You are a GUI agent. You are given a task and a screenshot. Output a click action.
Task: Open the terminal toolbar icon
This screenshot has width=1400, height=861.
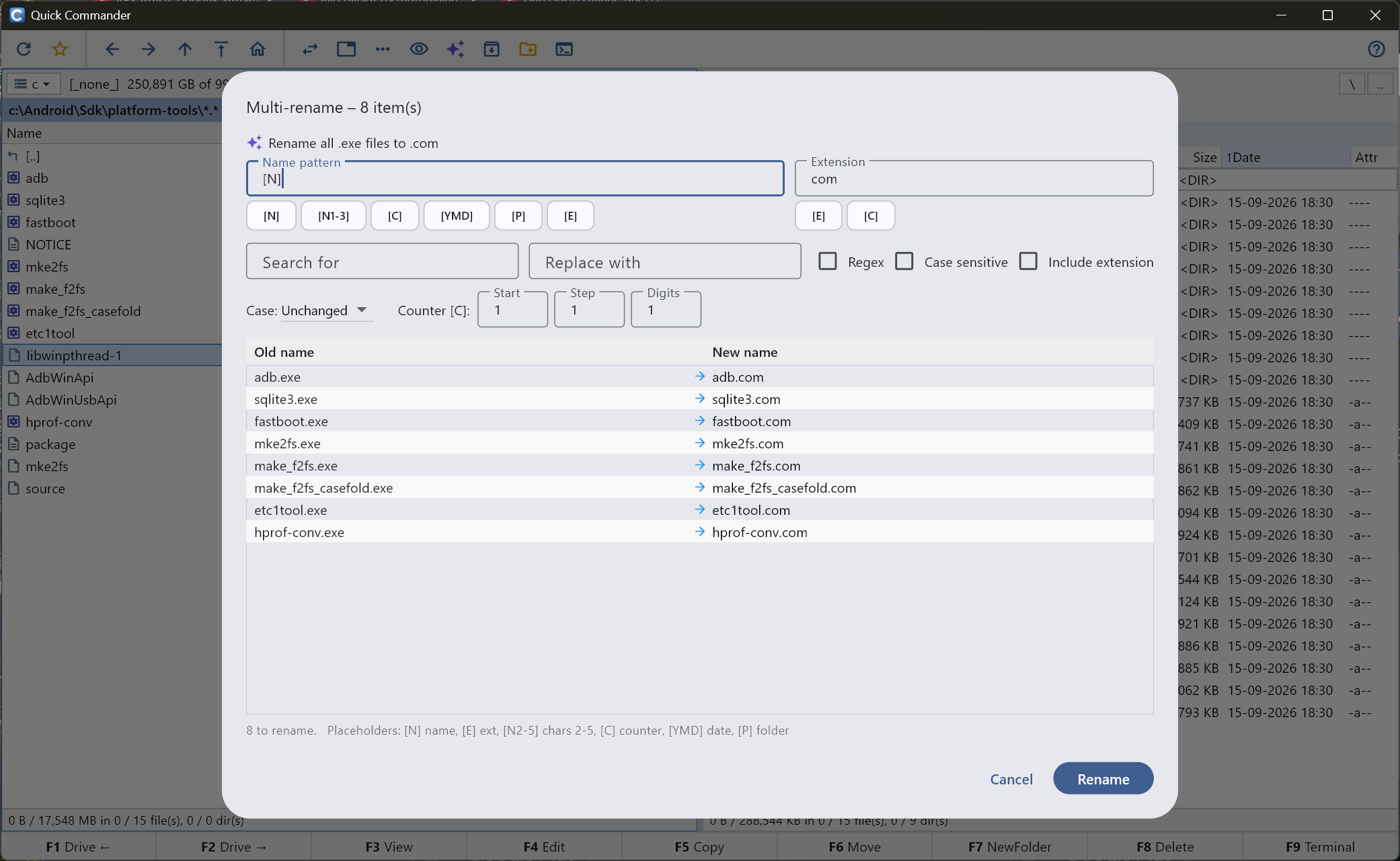point(564,49)
